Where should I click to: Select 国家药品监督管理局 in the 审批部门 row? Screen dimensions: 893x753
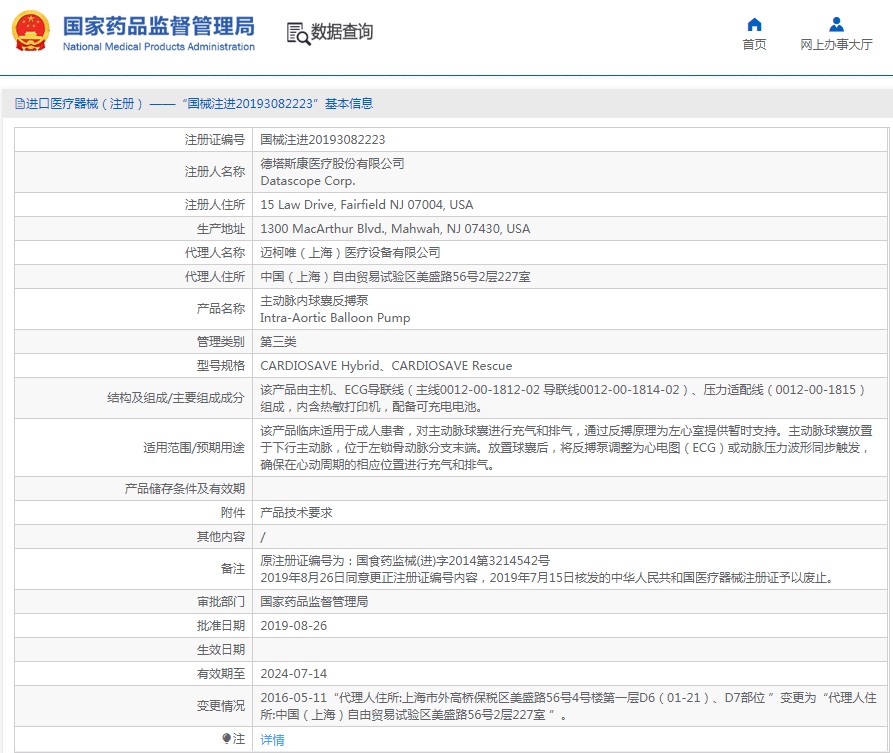coord(314,601)
